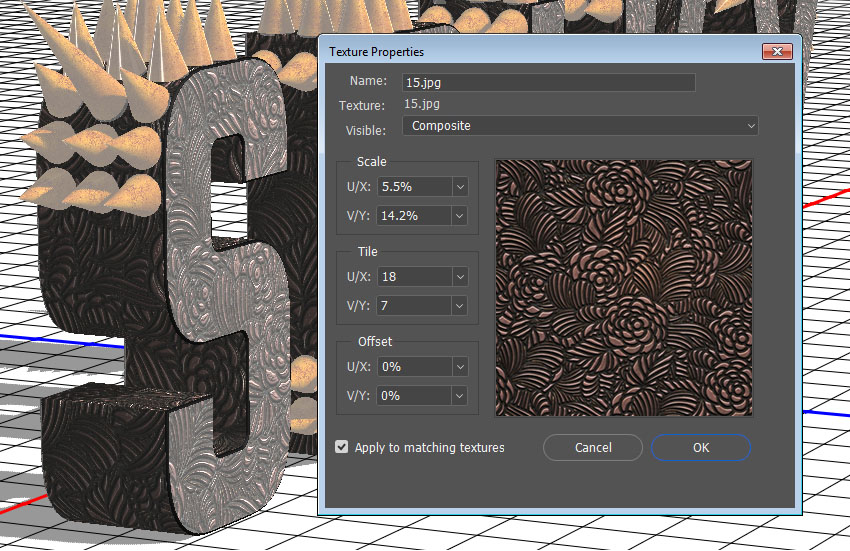Click the Texture Properties title text
Image resolution: width=850 pixels, height=551 pixels.
click(376, 52)
